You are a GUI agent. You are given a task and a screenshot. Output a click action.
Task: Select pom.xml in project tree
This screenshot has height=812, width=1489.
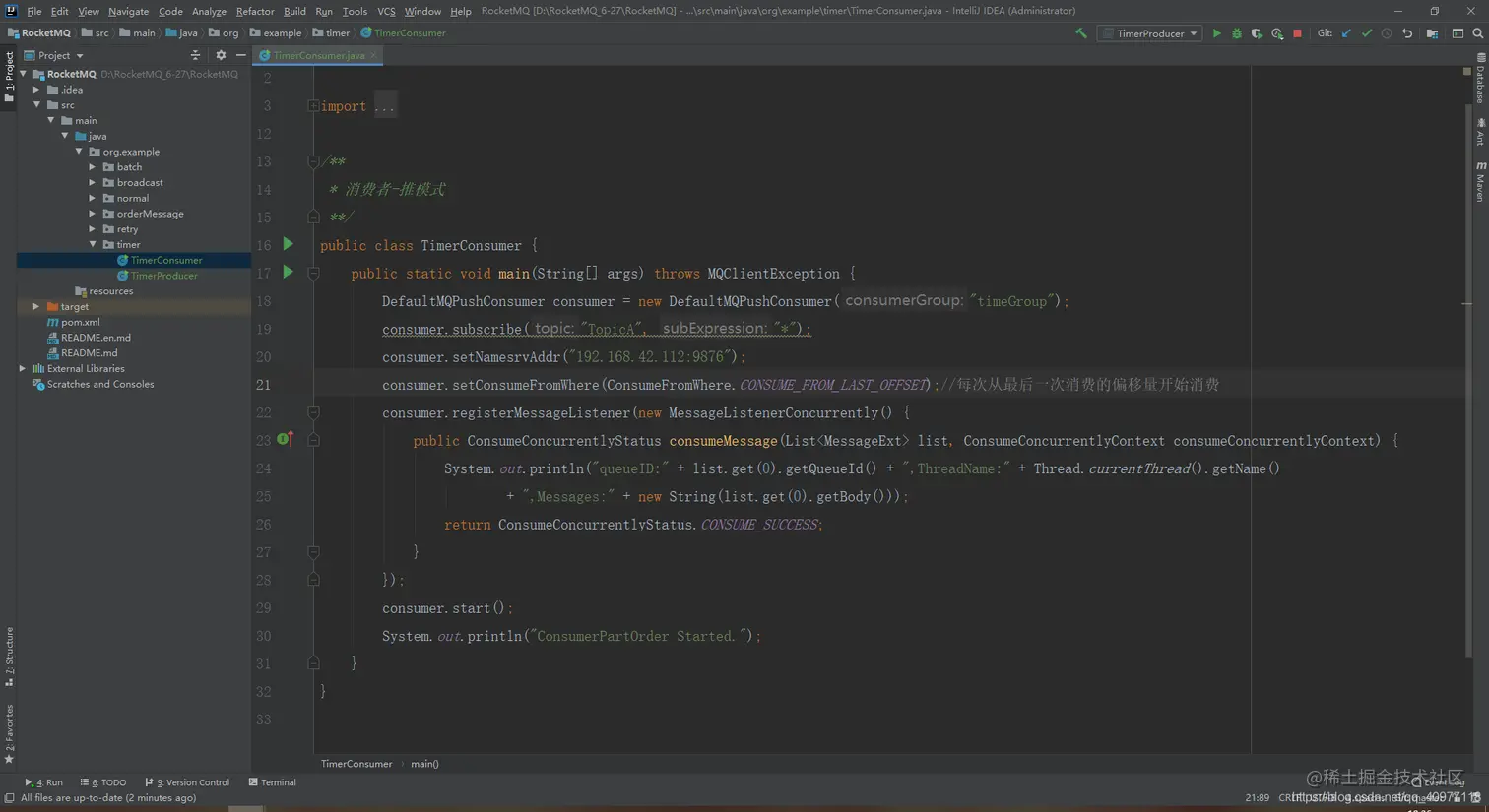coord(80,322)
